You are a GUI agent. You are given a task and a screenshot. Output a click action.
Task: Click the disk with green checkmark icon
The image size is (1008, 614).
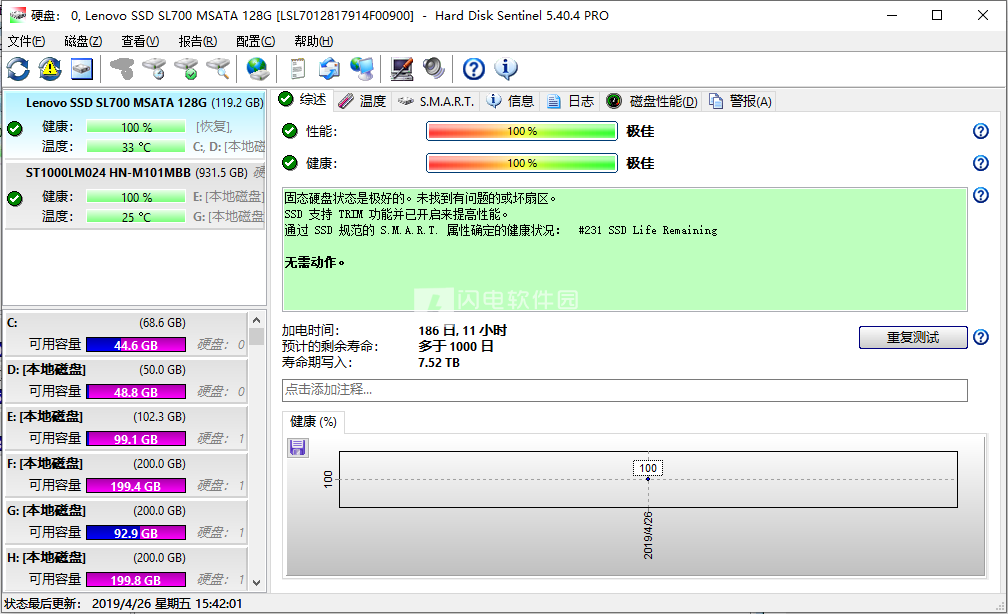186,69
